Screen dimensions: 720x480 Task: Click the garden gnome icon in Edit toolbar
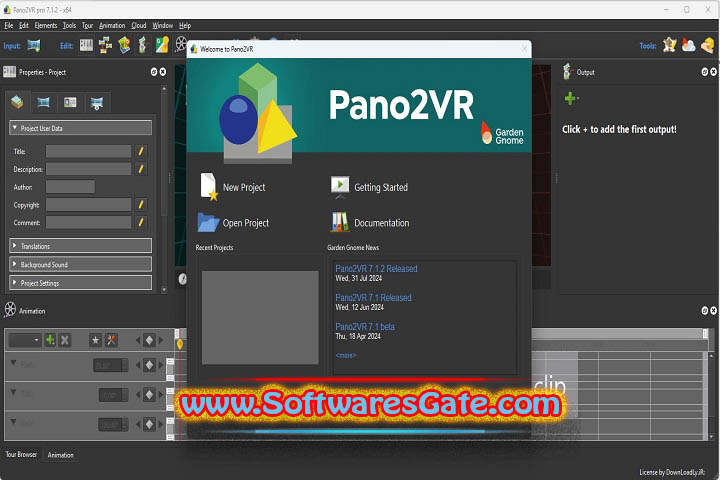143,45
